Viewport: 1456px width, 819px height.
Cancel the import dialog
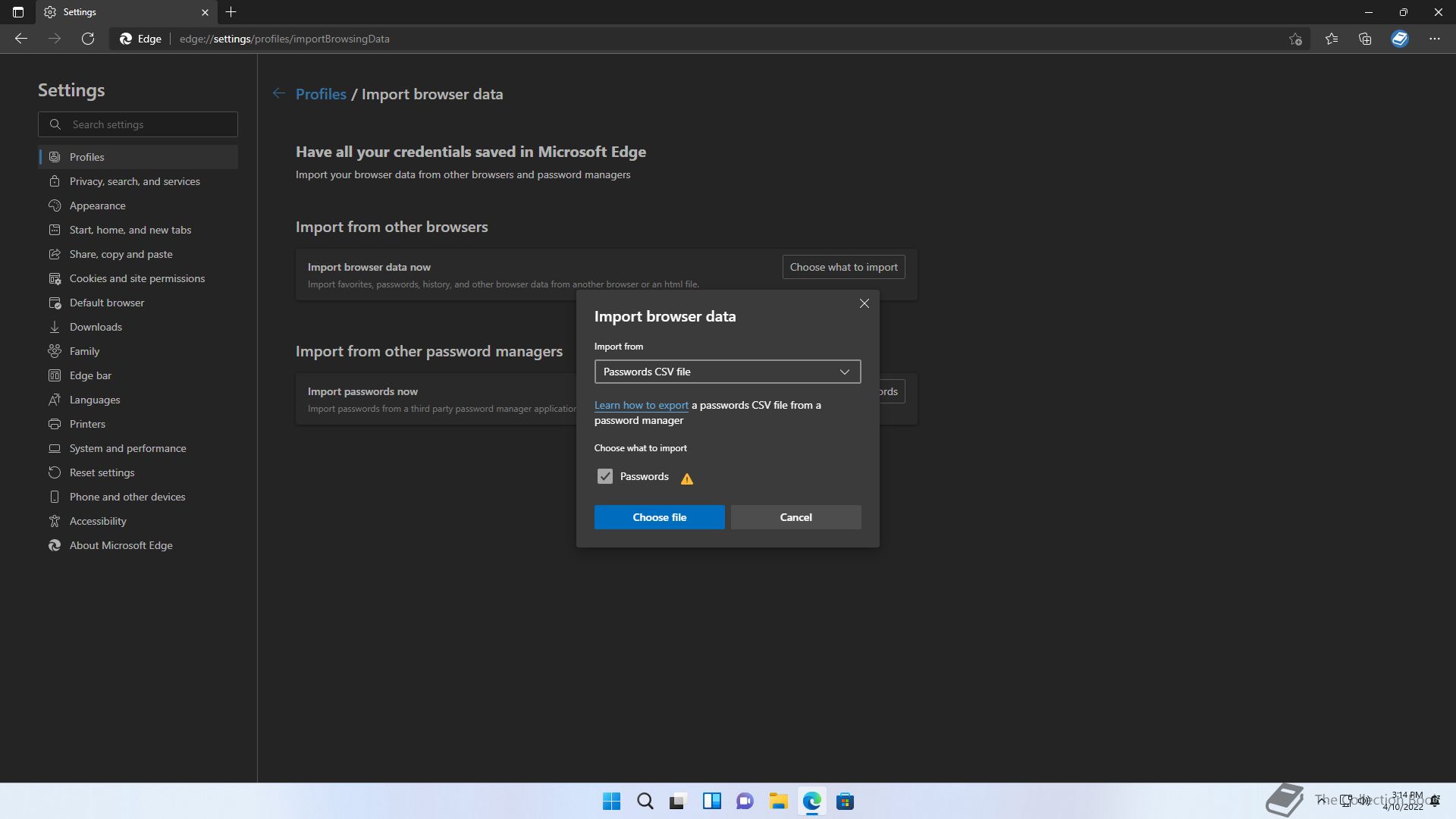point(795,517)
